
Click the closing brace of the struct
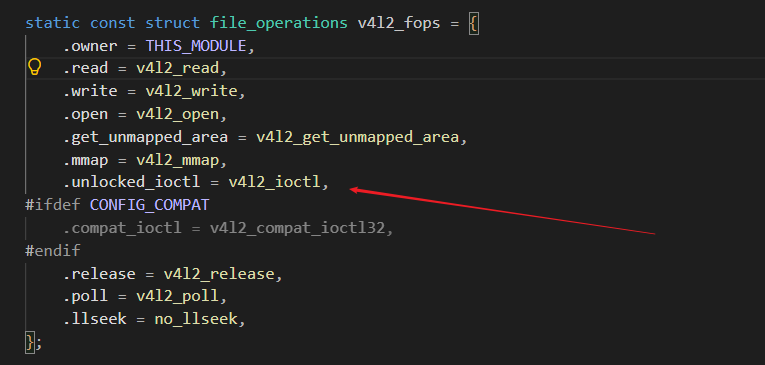pos(29,342)
